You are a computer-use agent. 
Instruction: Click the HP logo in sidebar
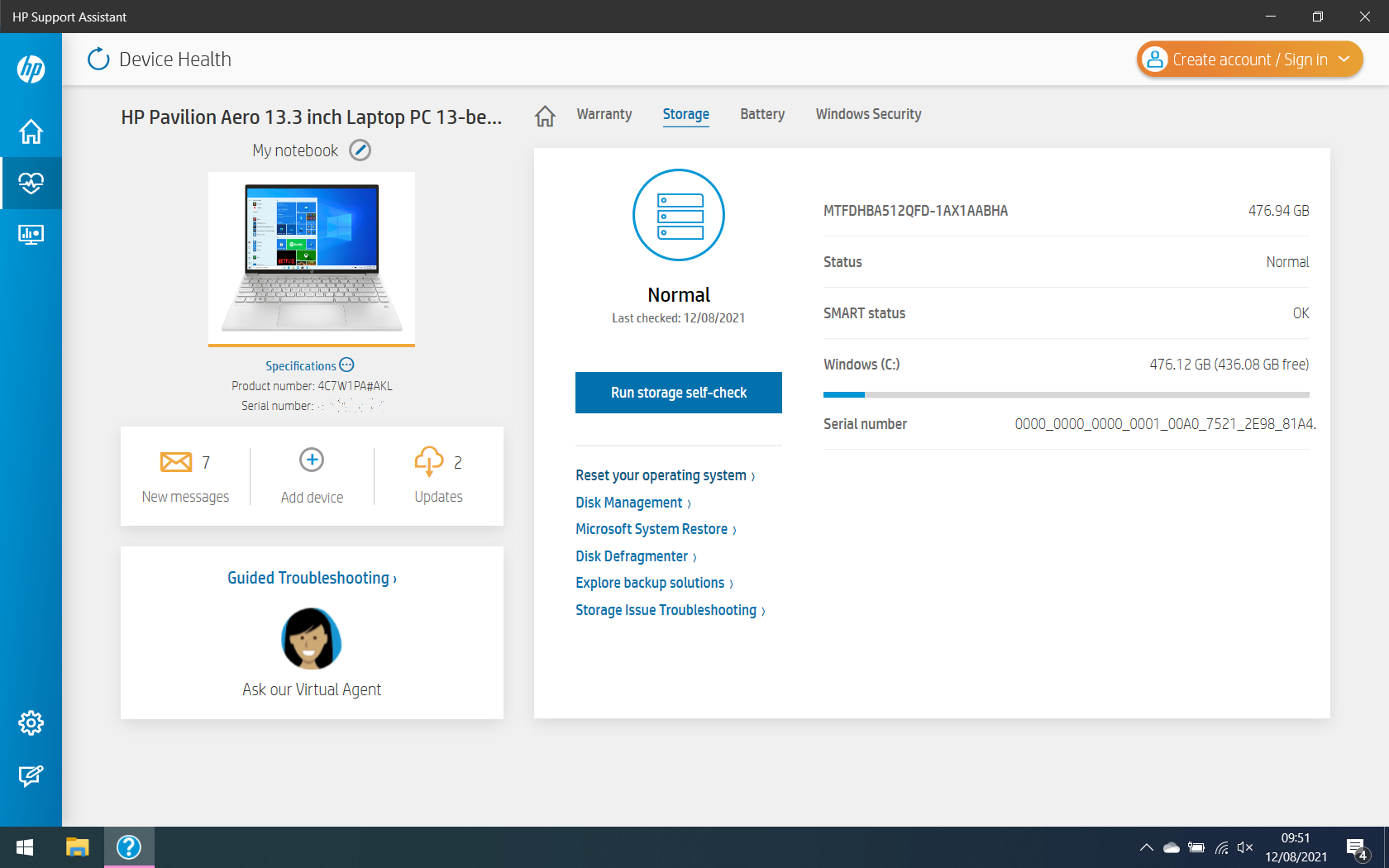pos(31,69)
